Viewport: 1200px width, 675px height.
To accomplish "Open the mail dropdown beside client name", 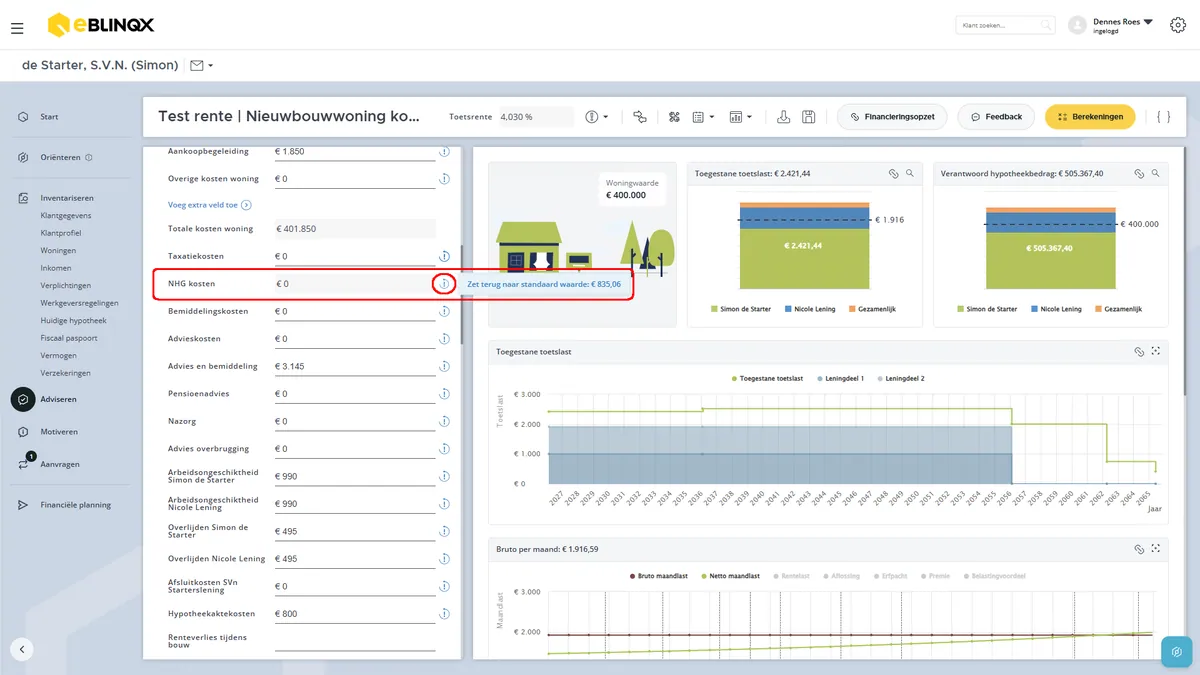I will point(201,66).
